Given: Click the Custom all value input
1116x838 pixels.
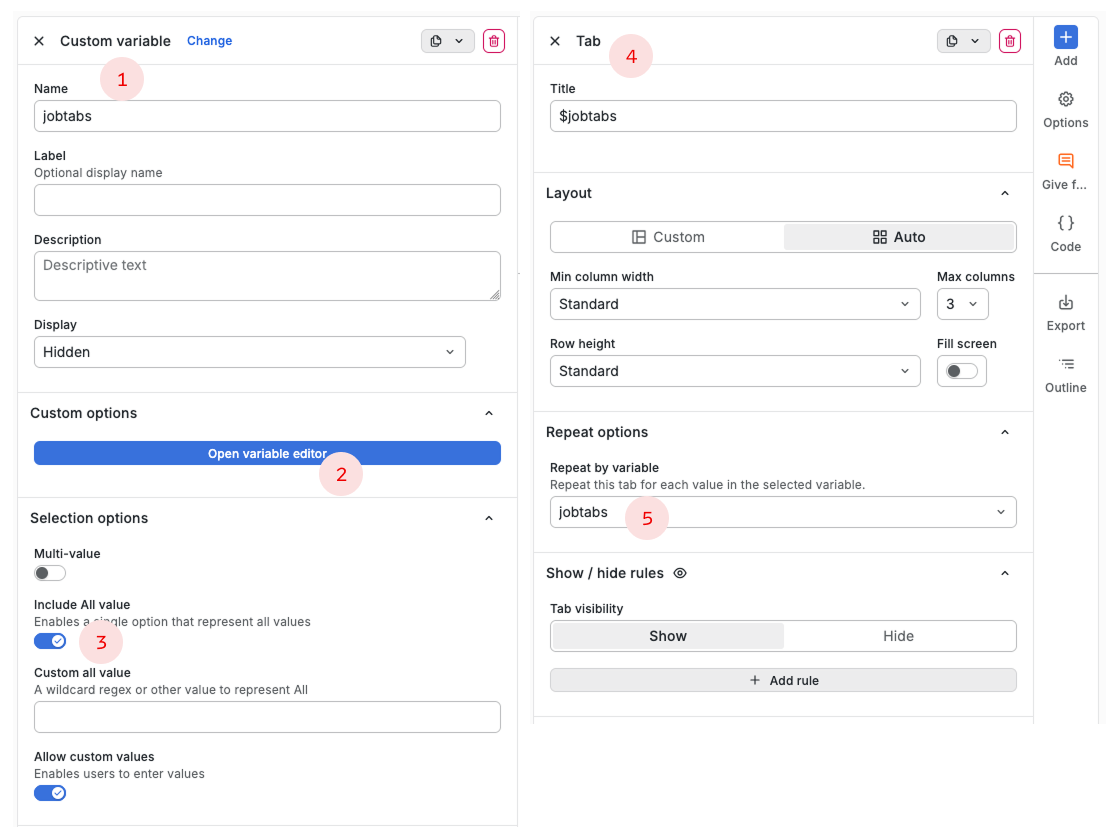Looking at the screenshot, I should tap(267, 717).
